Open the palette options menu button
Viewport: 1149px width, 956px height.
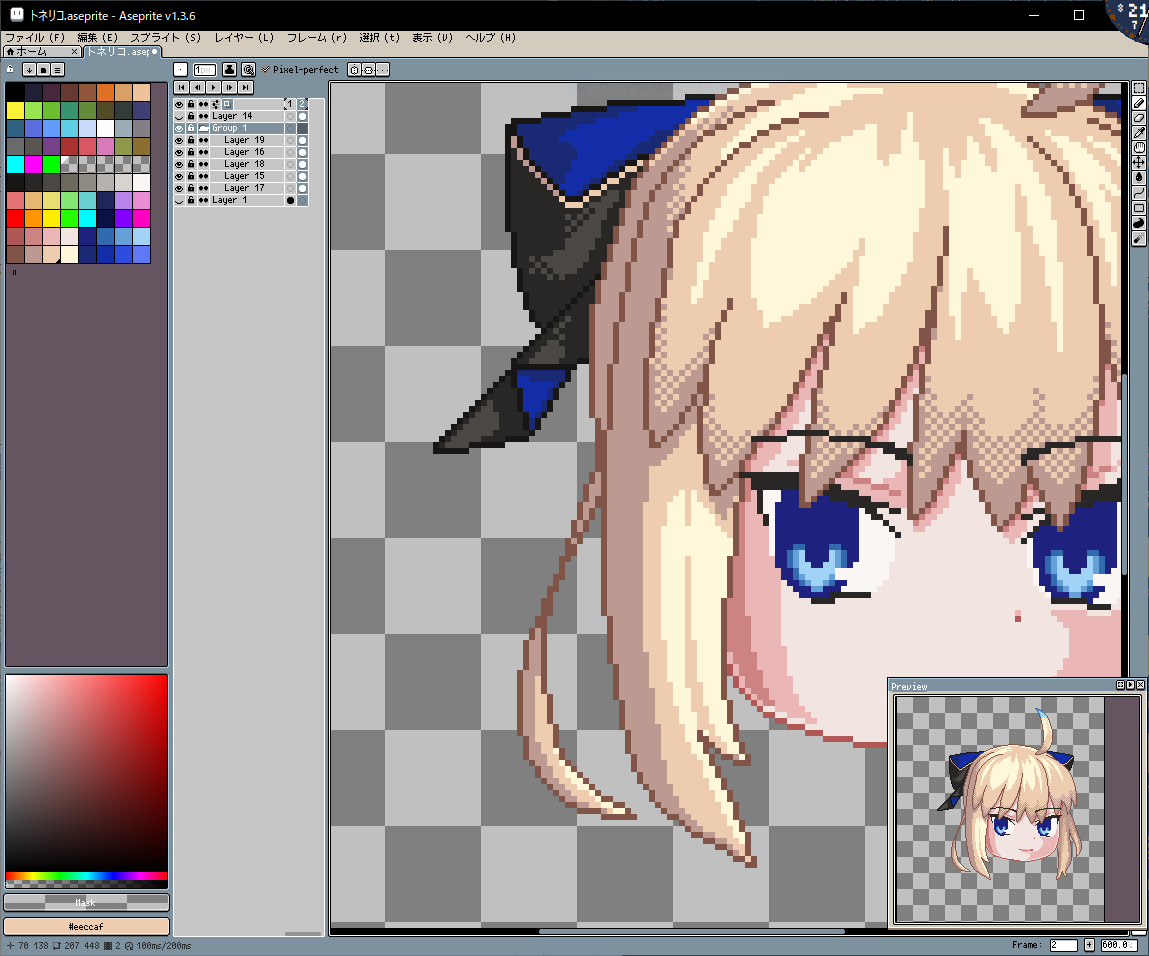[58, 70]
